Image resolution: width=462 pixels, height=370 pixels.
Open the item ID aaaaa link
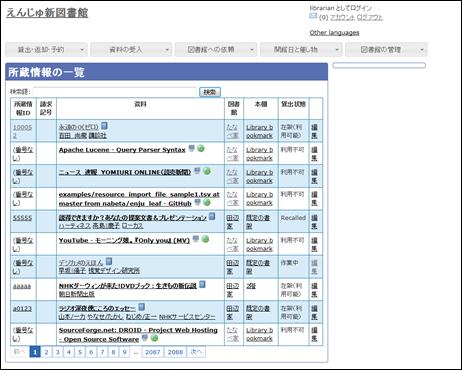[x=22, y=286]
